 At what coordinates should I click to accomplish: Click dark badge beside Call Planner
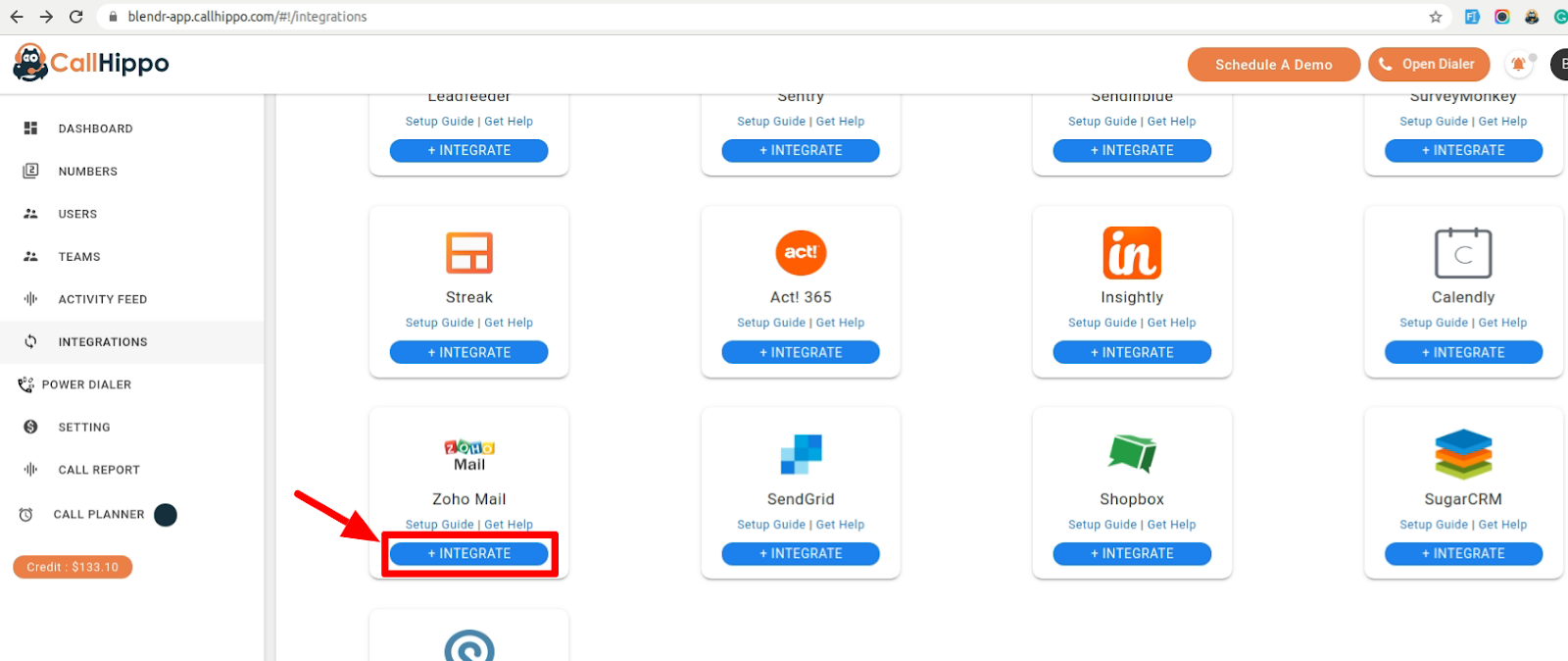[166, 515]
